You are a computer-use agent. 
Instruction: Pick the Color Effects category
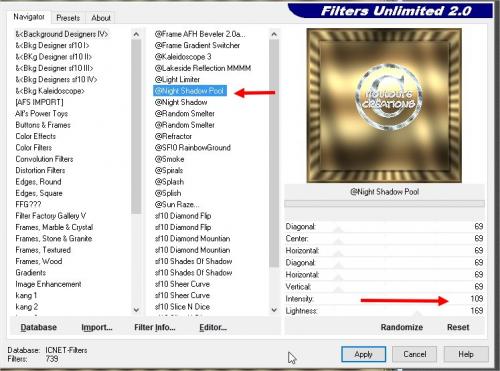(x=35, y=136)
